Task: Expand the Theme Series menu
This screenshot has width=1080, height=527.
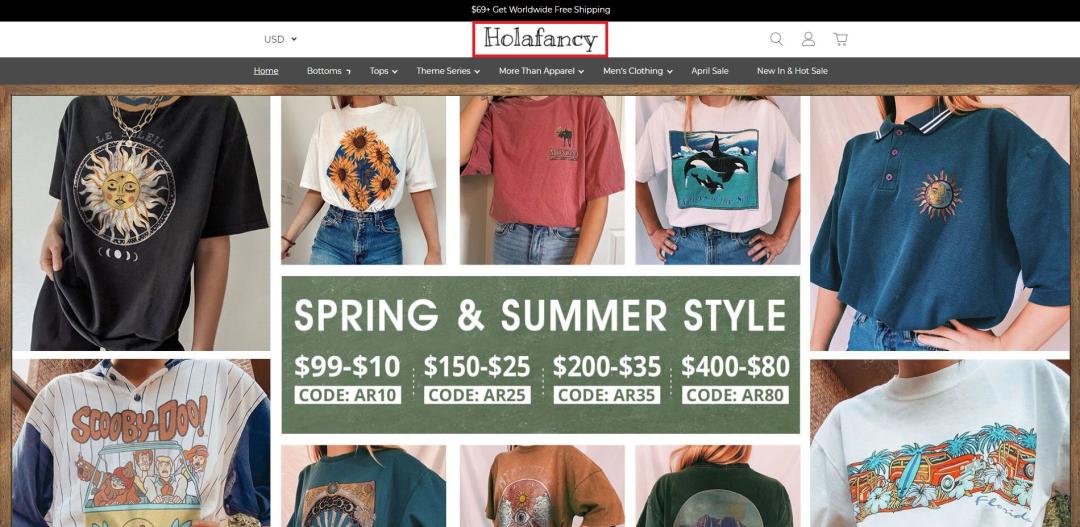Action: click(x=448, y=71)
